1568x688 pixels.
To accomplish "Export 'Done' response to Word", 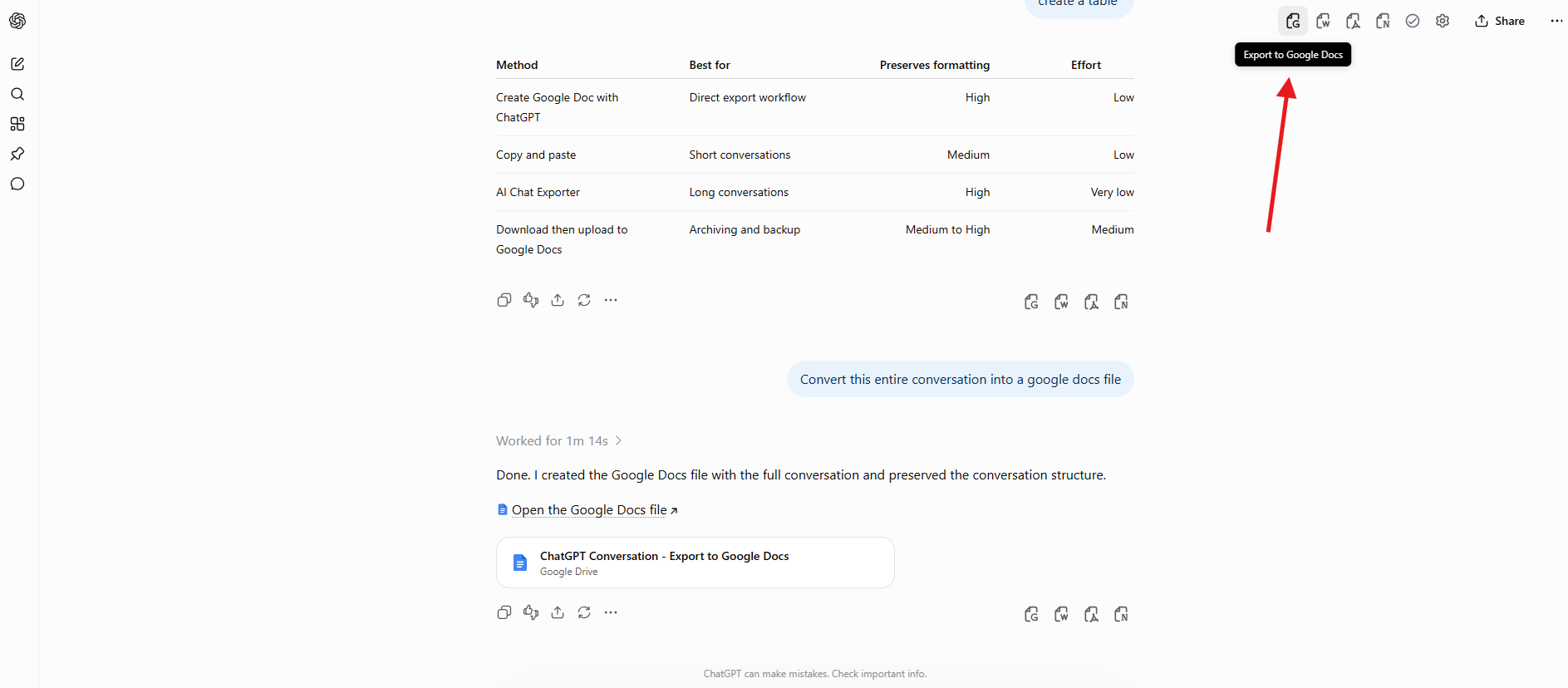I will (1061, 614).
